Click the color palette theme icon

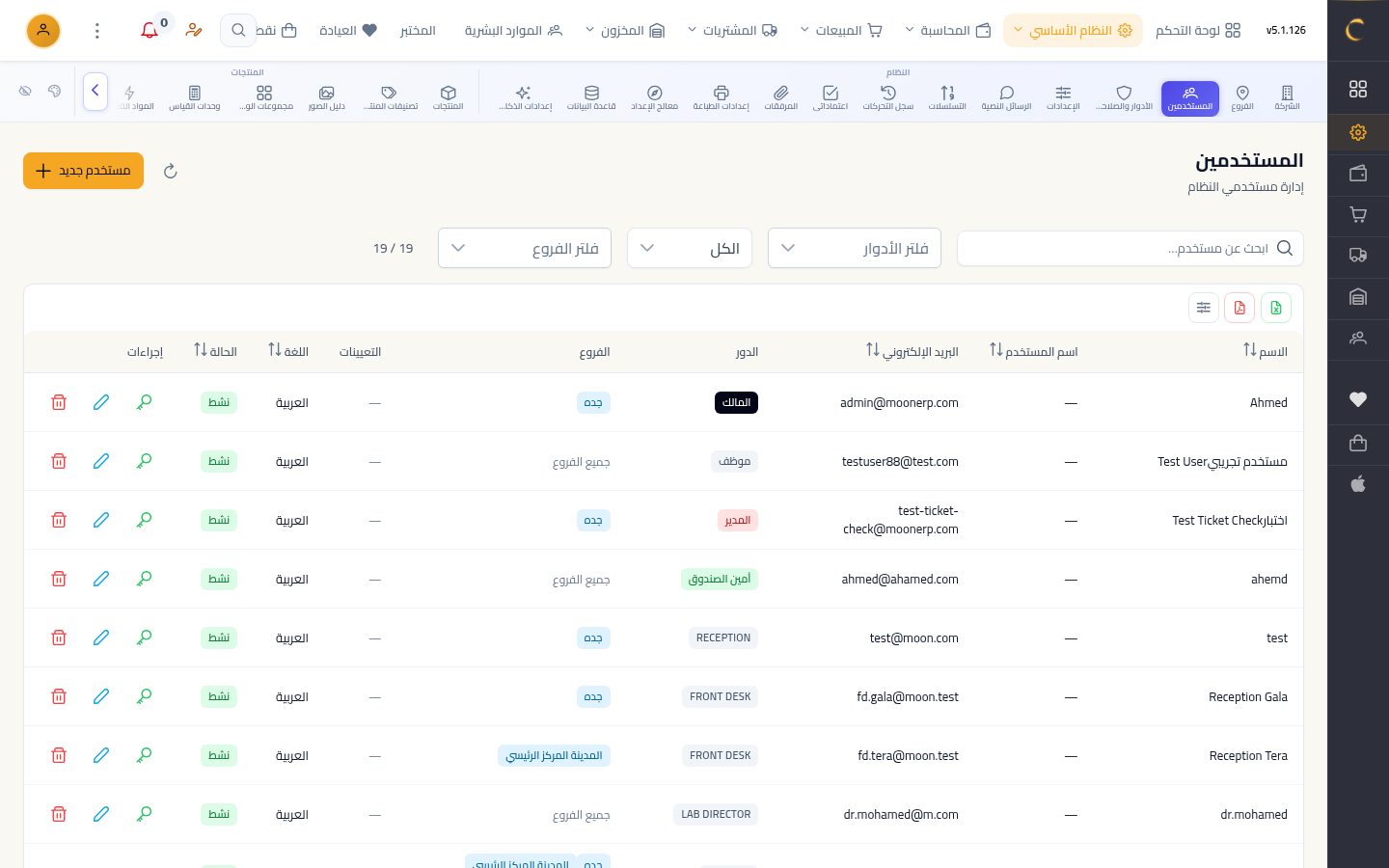pos(54,92)
